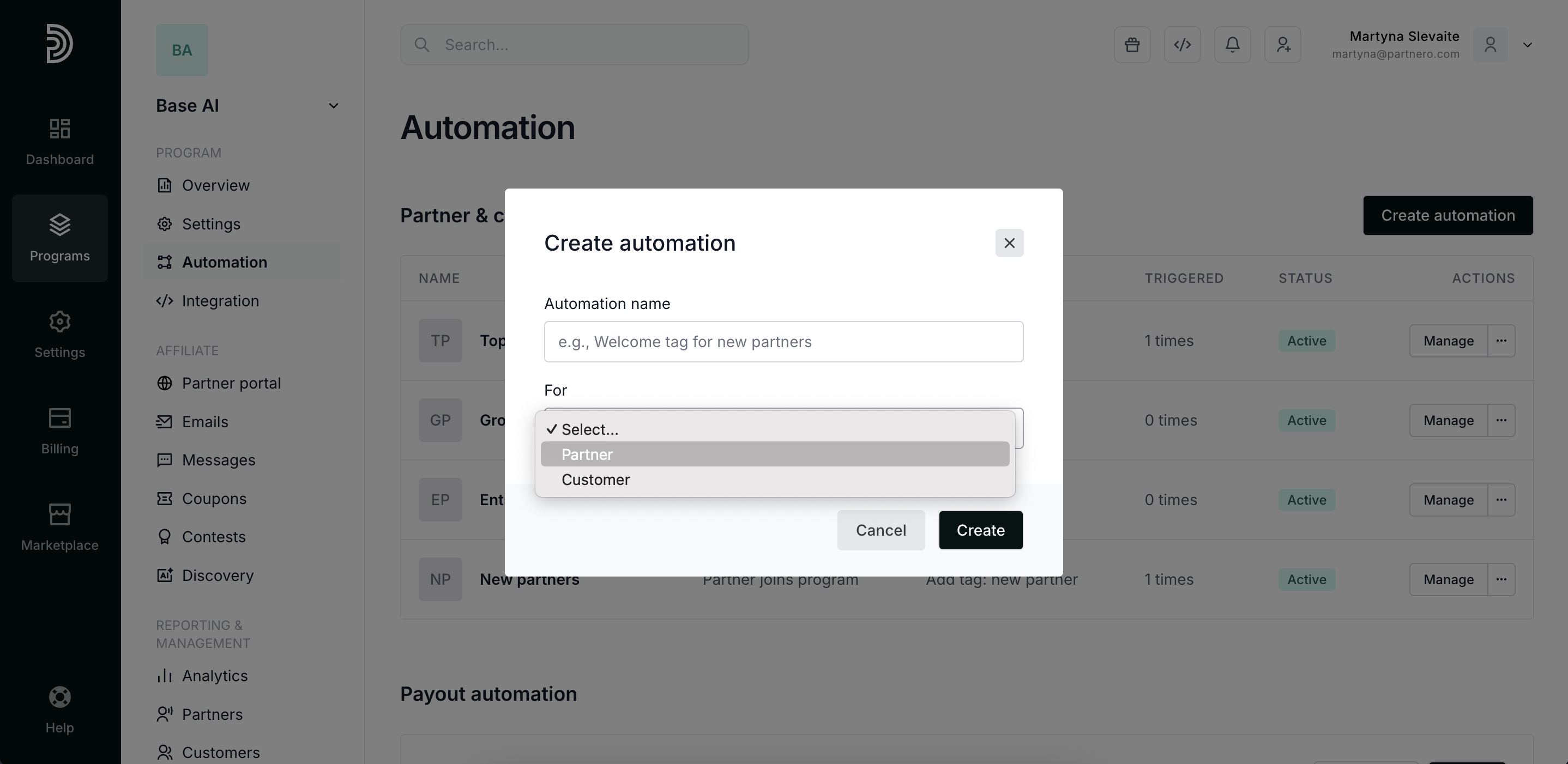Open Partner portal in the sidebar
Image resolution: width=1568 pixels, height=764 pixels.
click(231, 383)
